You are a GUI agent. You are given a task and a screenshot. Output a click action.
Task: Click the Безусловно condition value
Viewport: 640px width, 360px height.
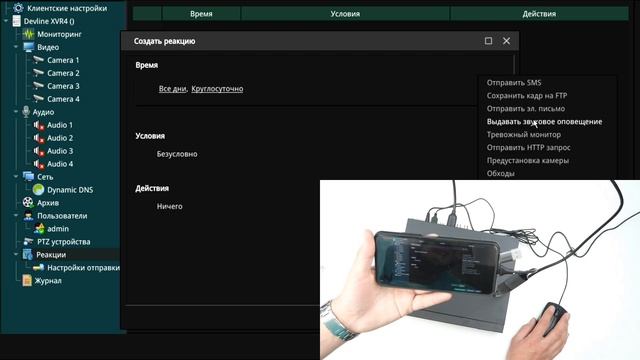177,154
